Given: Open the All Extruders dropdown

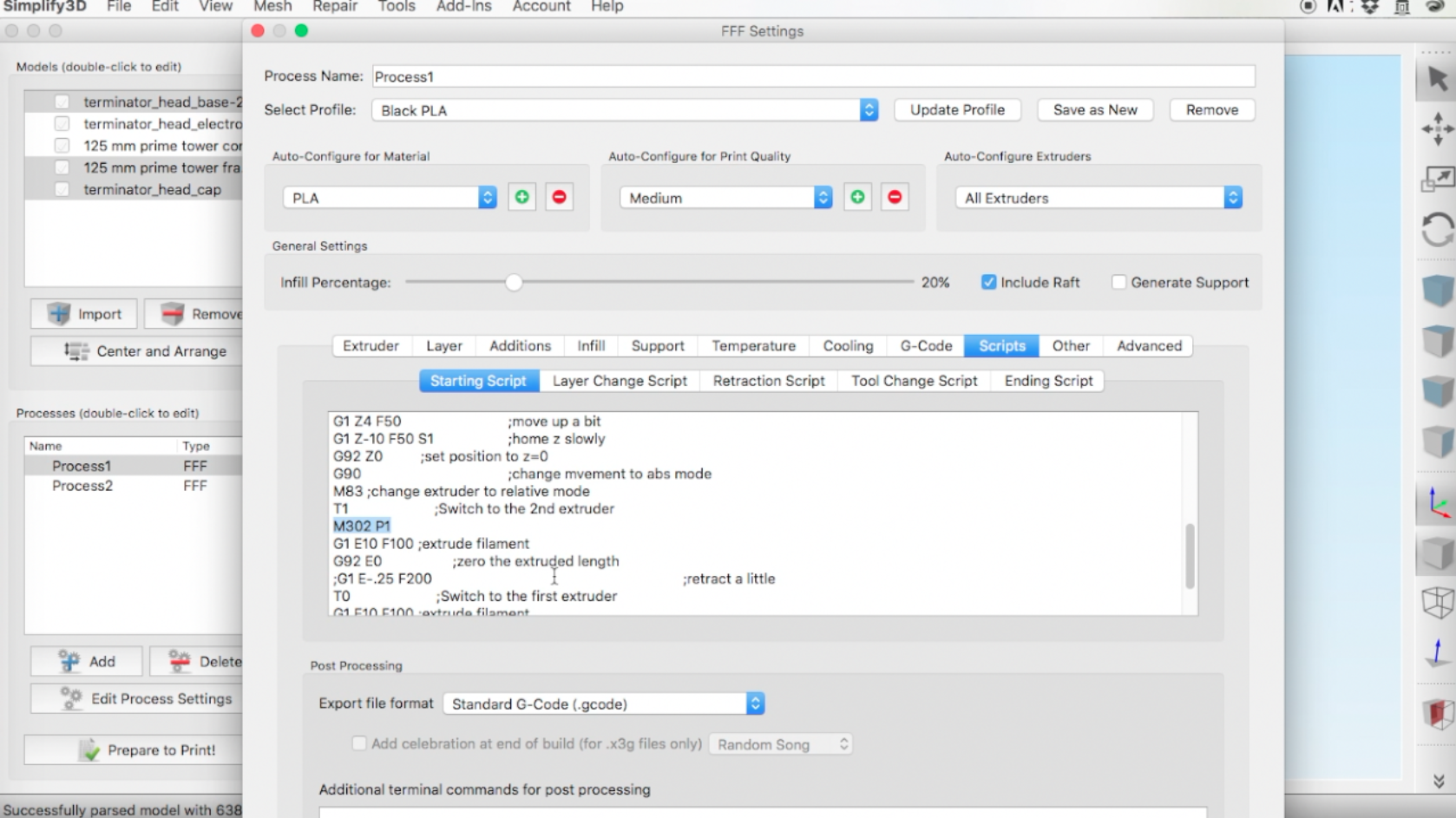Looking at the screenshot, I should pyautogui.click(x=1099, y=198).
